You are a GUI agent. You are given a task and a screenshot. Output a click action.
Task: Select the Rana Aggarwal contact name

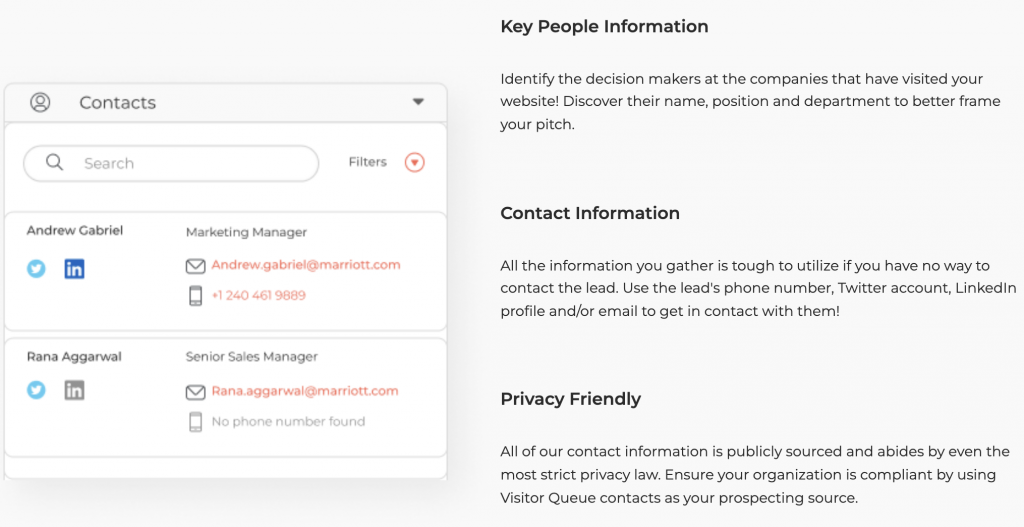pyautogui.click(x=74, y=357)
